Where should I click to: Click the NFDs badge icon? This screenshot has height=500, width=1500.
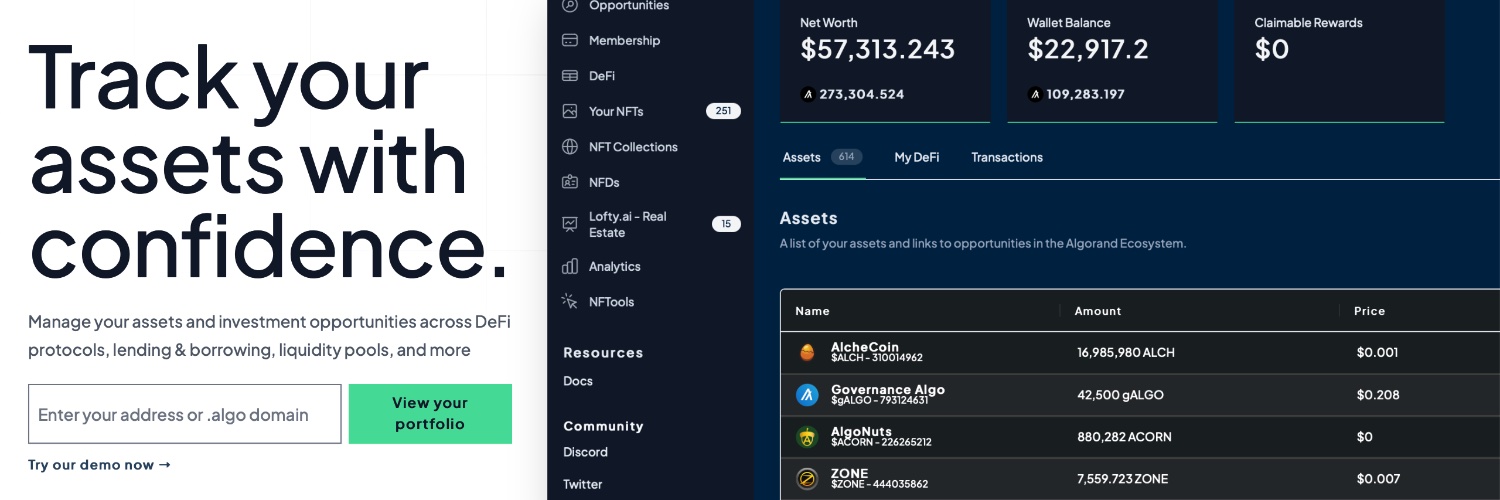pos(570,182)
